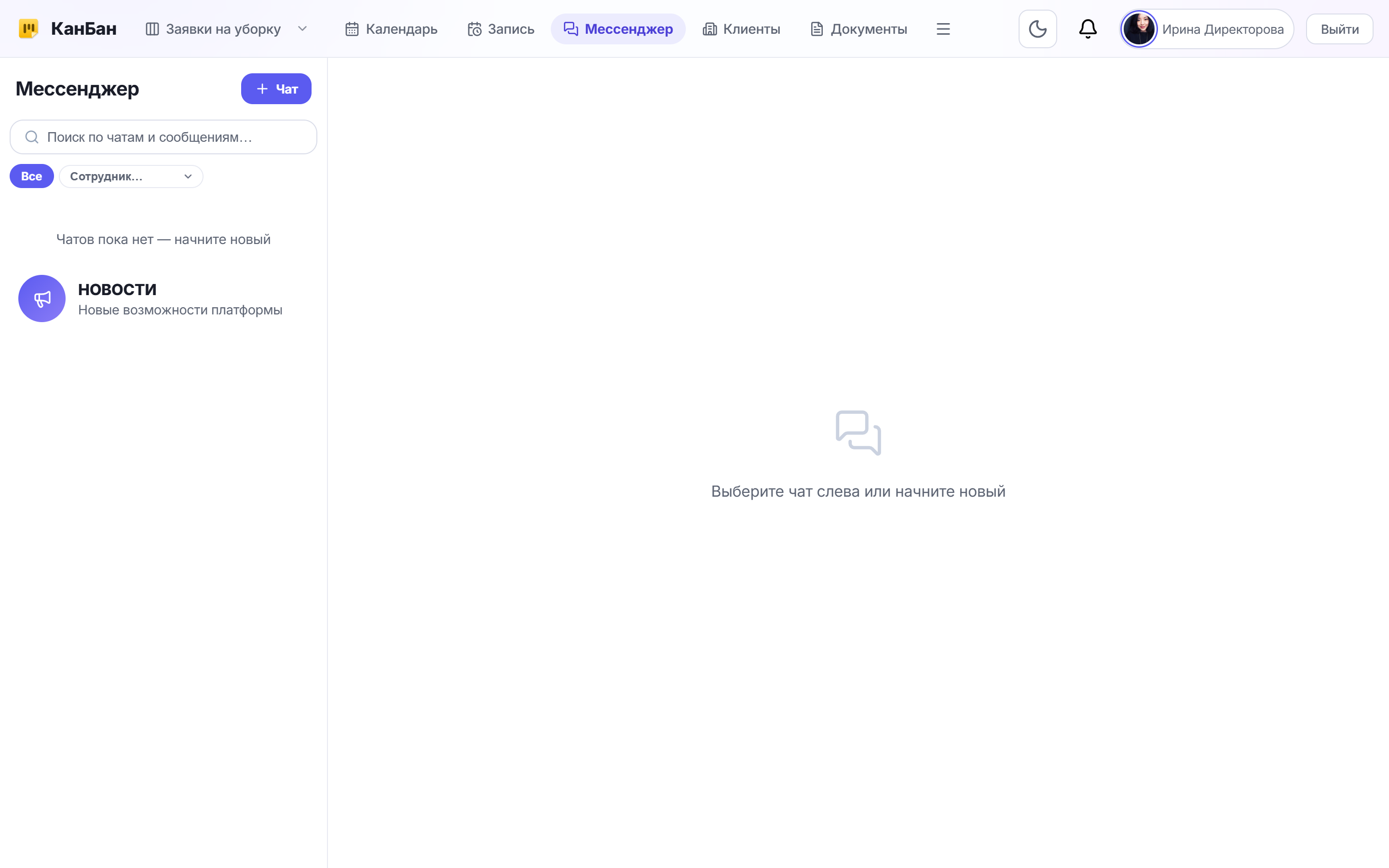Open the hamburger menu icon in the top bar
Viewport: 1389px width, 868px height.
943,29
